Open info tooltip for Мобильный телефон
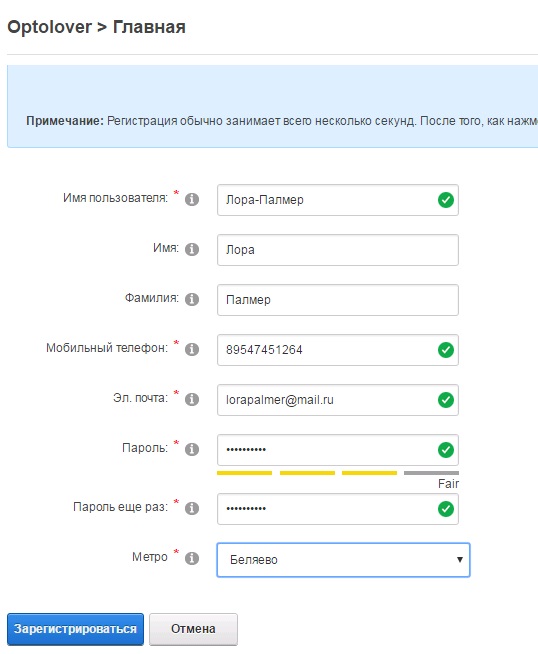 click(x=191, y=349)
